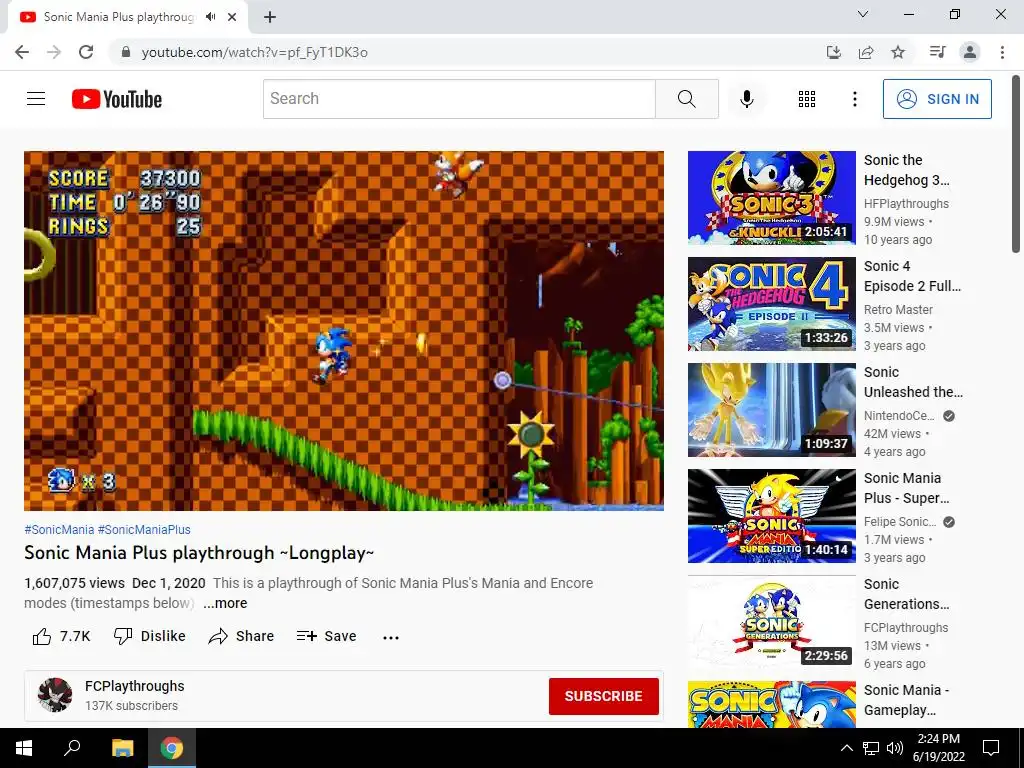Open the #SonicManiaPlus hashtag link

(144, 530)
